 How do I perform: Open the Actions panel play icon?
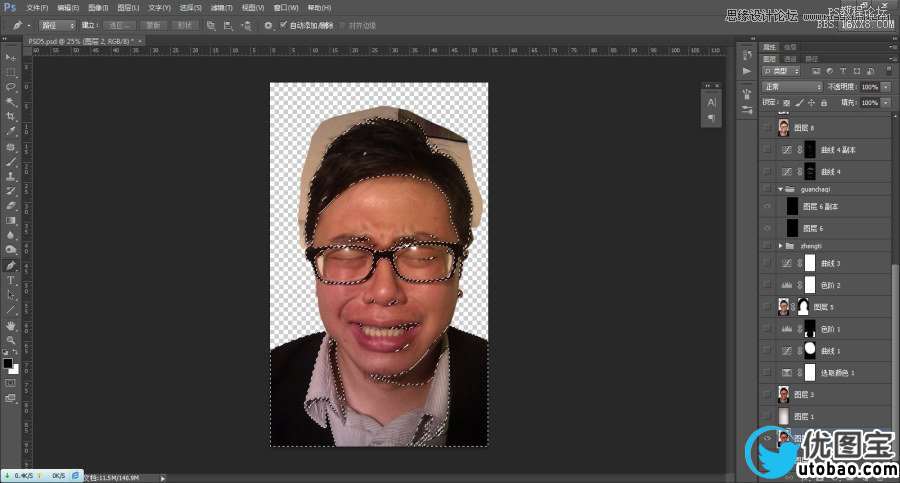pyautogui.click(x=747, y=71)
